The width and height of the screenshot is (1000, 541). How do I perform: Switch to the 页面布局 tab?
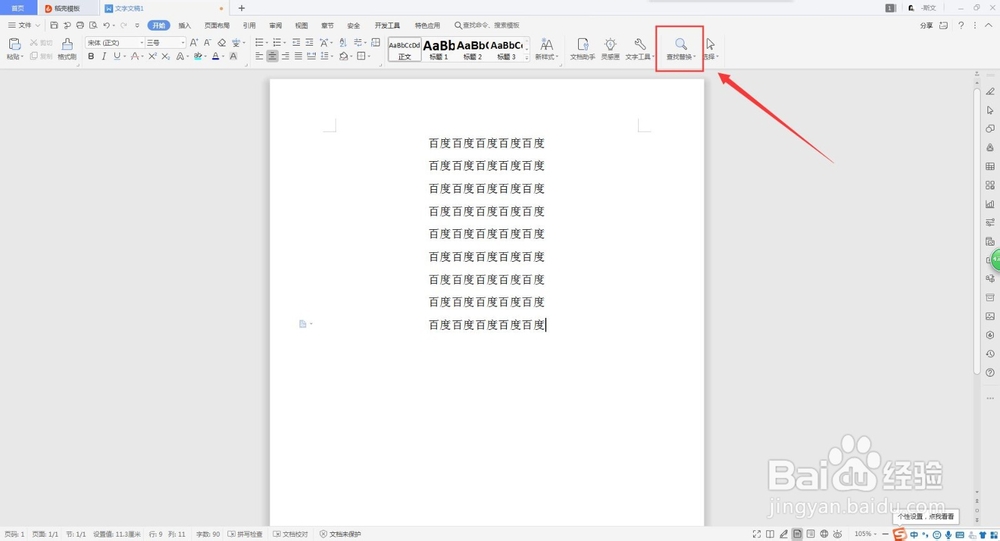217,26
